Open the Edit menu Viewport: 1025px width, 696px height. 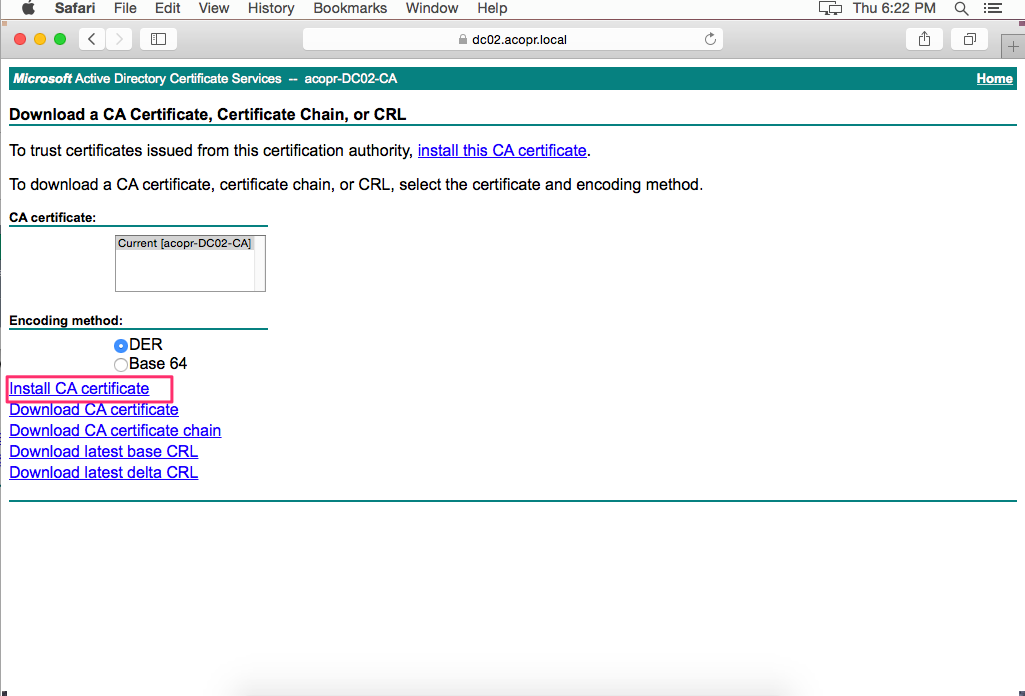point(167,8)
